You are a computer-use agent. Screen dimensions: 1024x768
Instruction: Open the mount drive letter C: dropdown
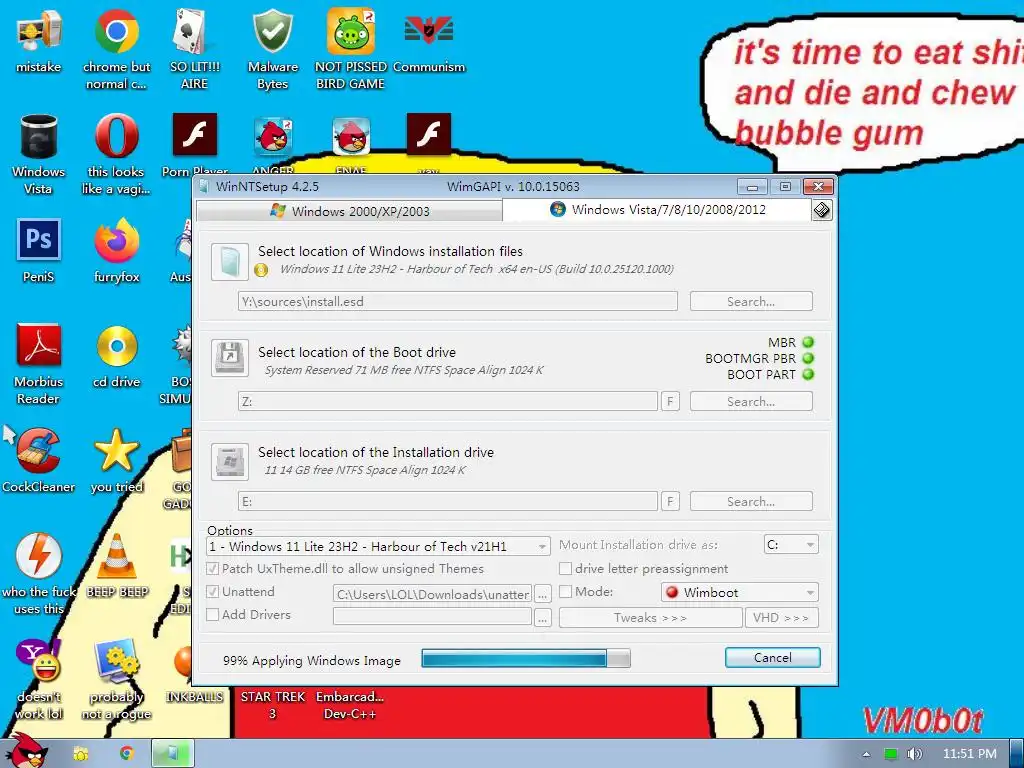pyautogui.click(x=791, y=545)
